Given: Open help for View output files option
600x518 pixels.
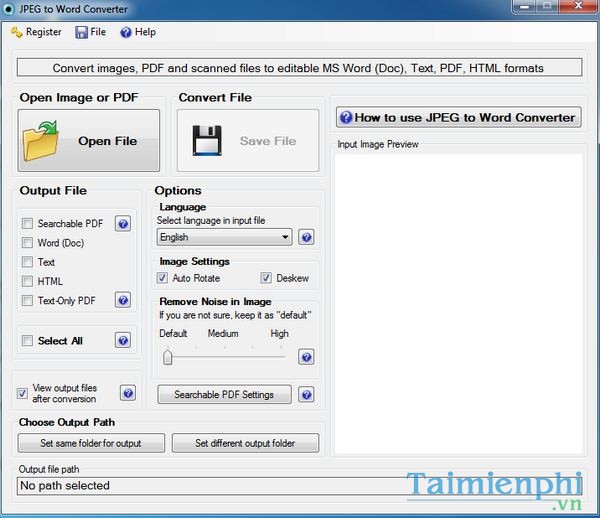Looking at the screenshot, I should point(128,393).
